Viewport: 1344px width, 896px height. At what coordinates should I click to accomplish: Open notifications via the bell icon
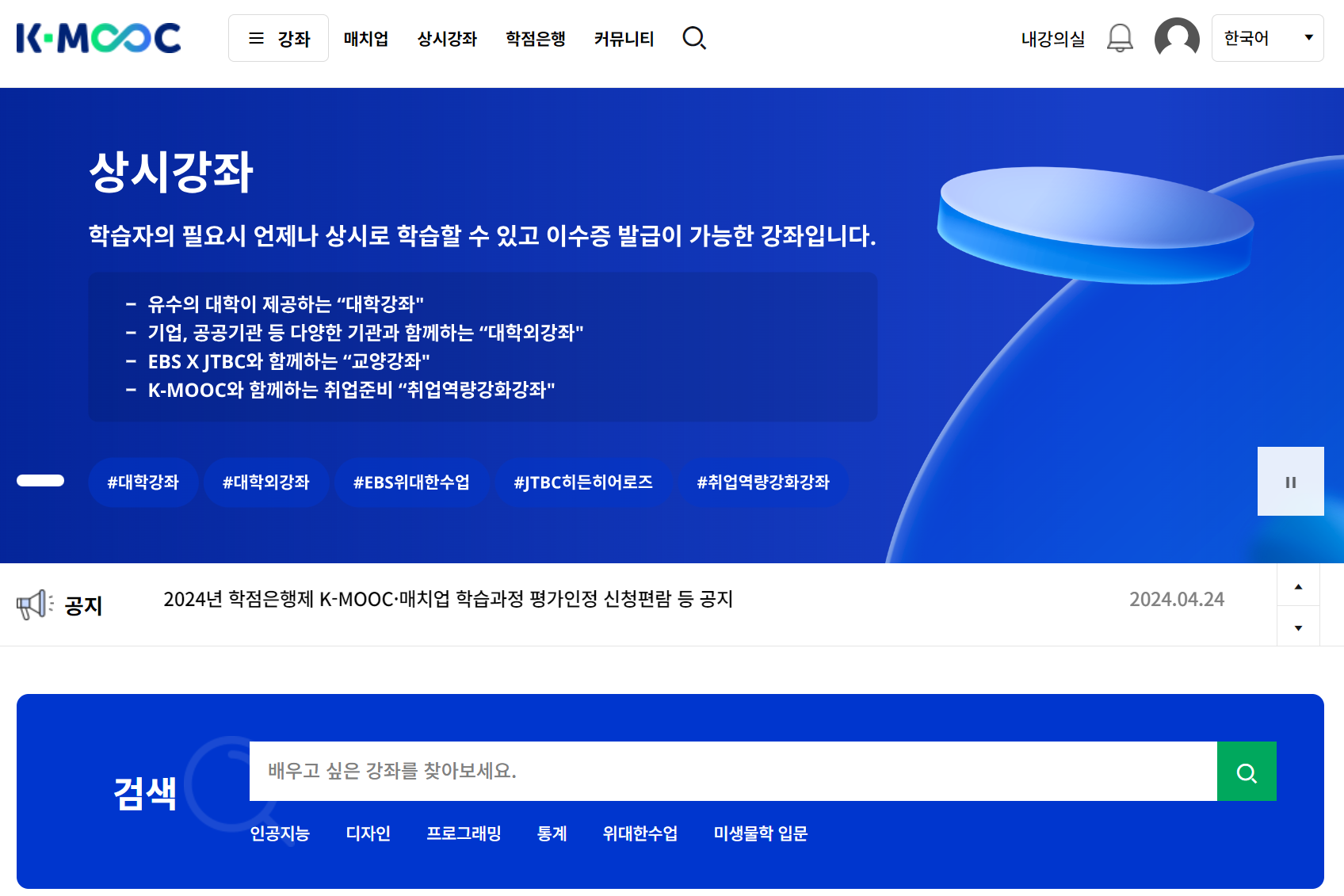[x=1121, y=37]
